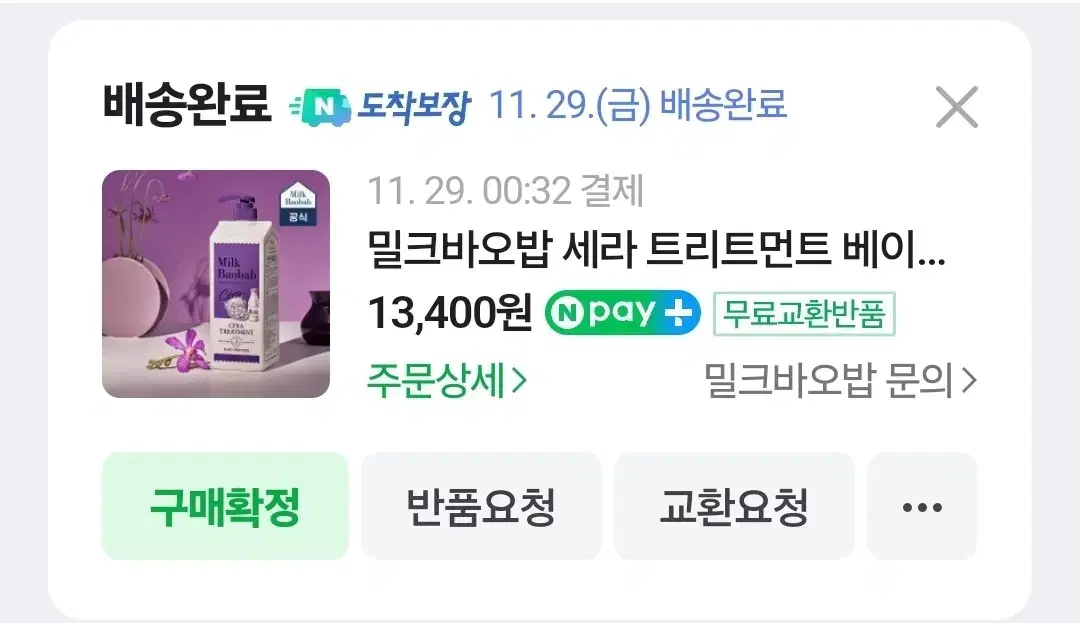This screenshot has width=1080, height=623.
Task: Open the 주문상세 order details link
Action: (x=446, y=381)
